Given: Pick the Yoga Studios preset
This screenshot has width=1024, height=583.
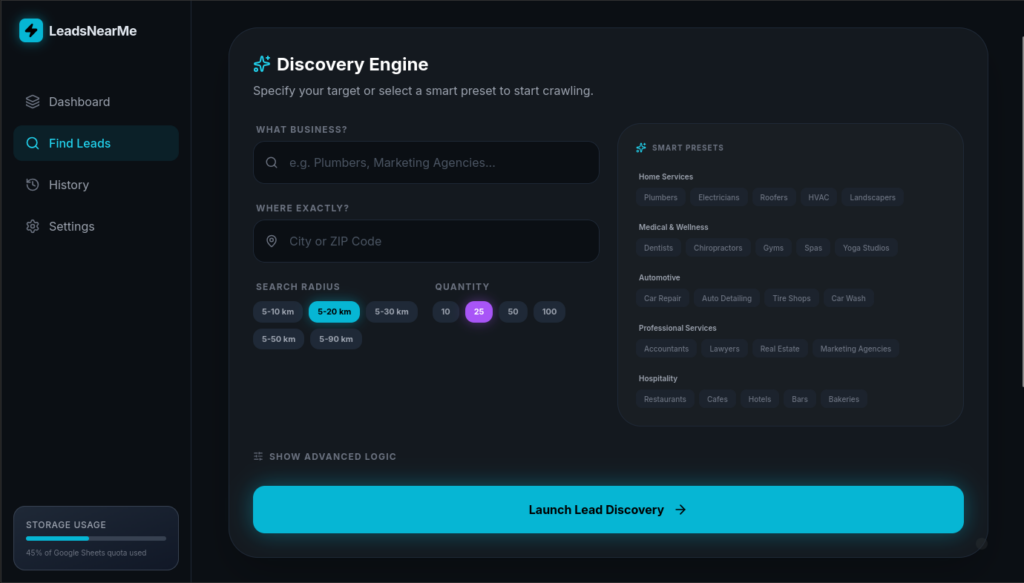Looking at the screenshot, I should (866, 248).
